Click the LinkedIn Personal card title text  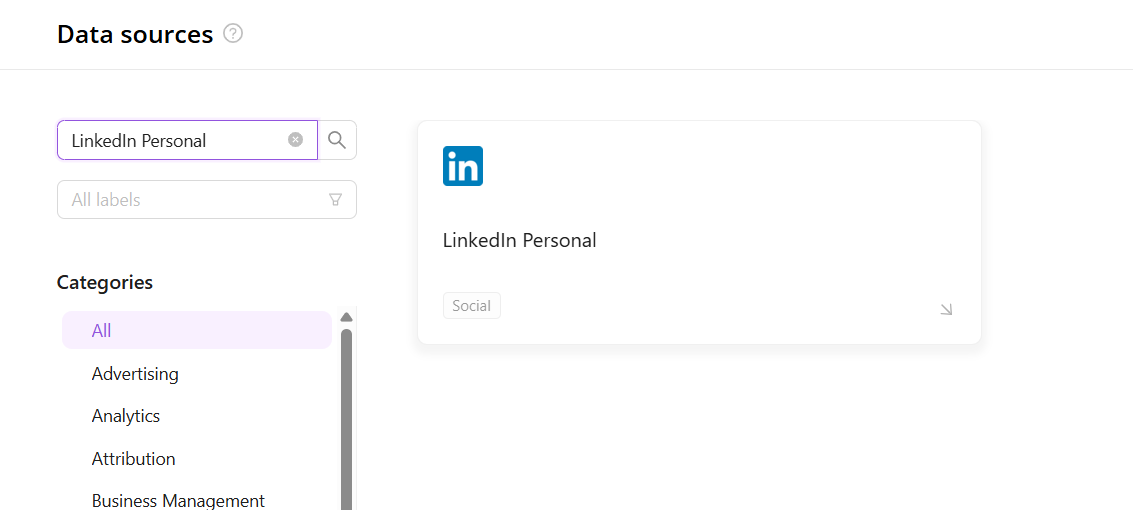click(x=519, y=241)
